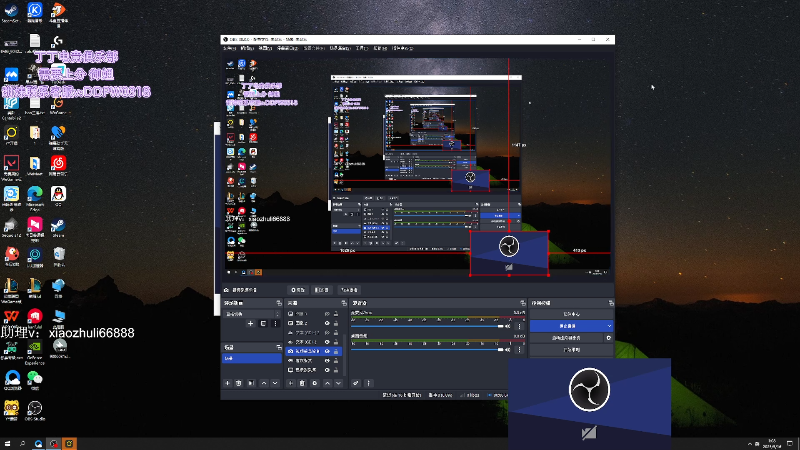Toggle visibility of bottom display capture source
The image size is (800, 450).
click(x=327, y=370)
